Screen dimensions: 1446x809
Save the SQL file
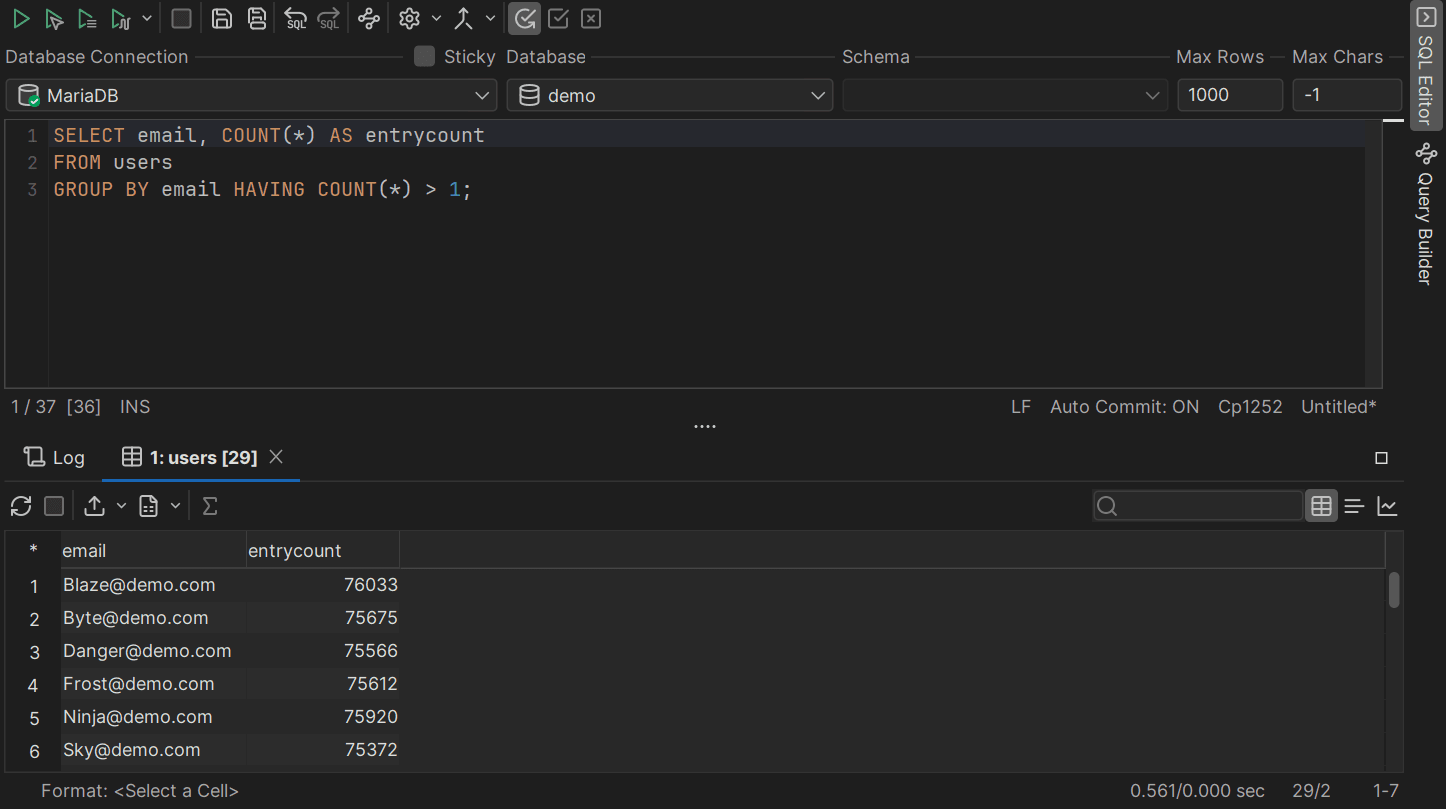tap(222, 18)
